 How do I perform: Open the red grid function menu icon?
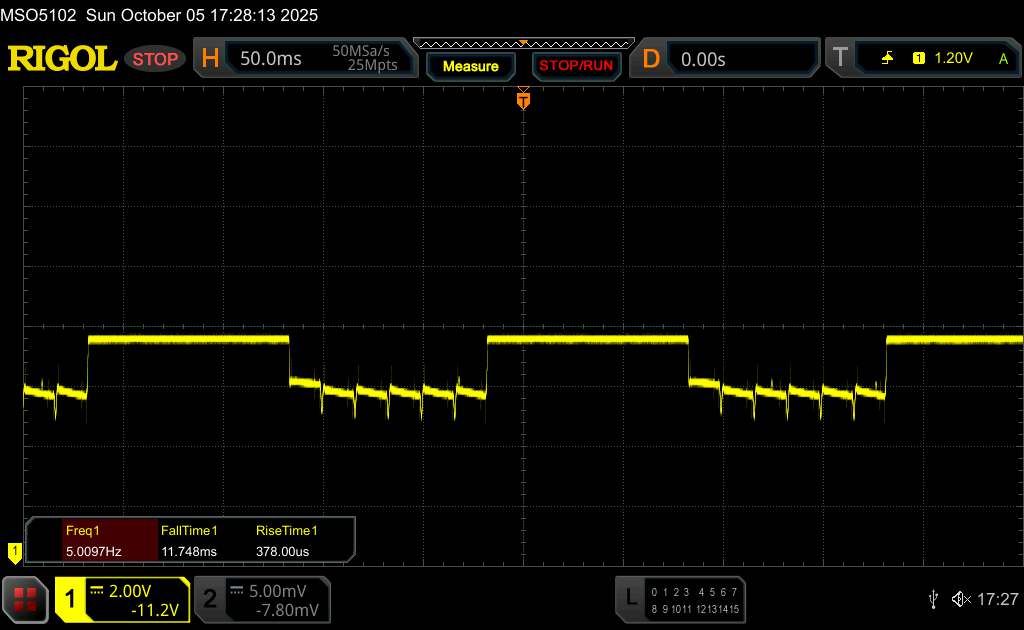pyautogui.click(x=25, y=599)
